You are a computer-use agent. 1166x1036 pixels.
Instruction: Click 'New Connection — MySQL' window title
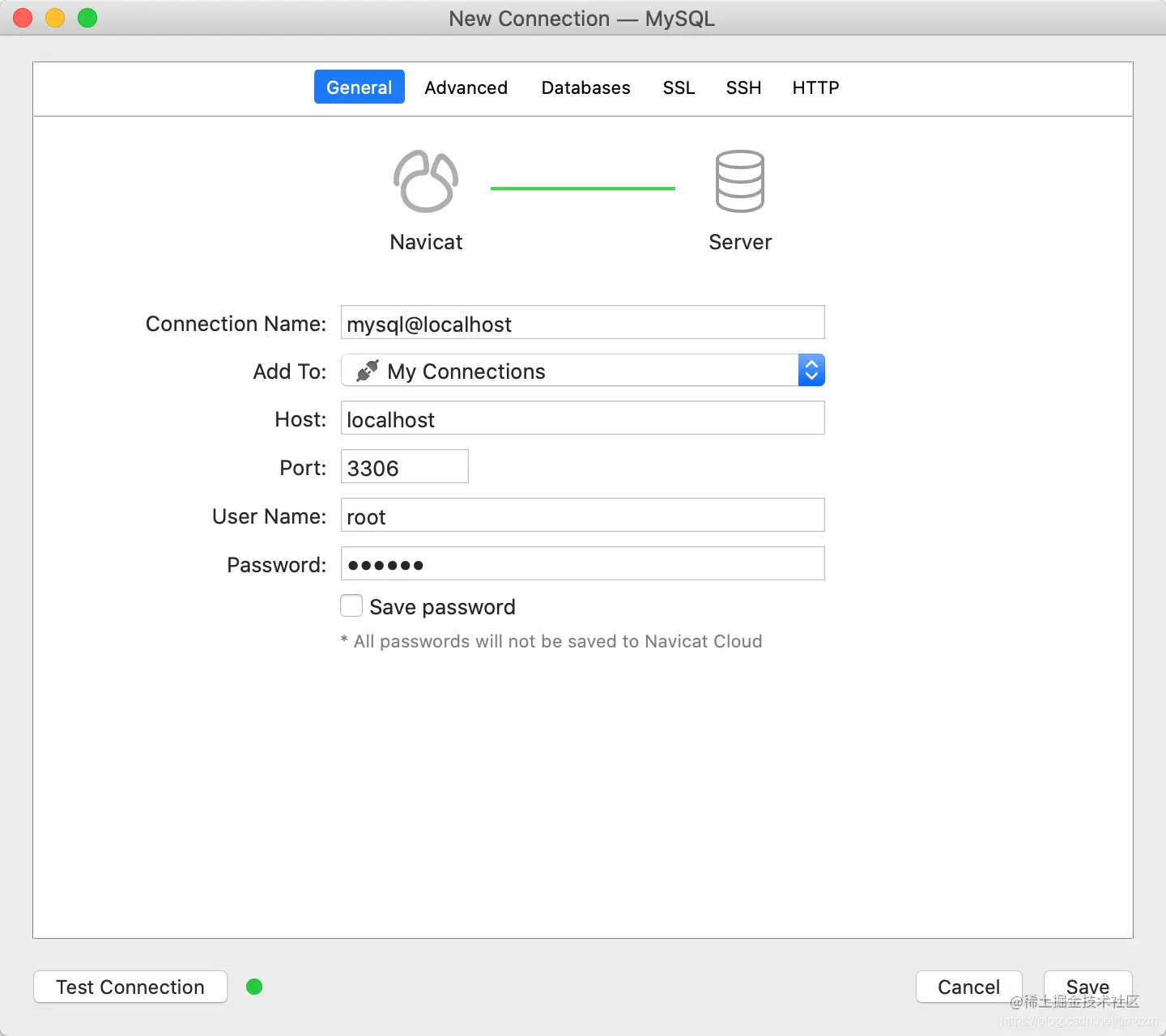pos(582,19)
